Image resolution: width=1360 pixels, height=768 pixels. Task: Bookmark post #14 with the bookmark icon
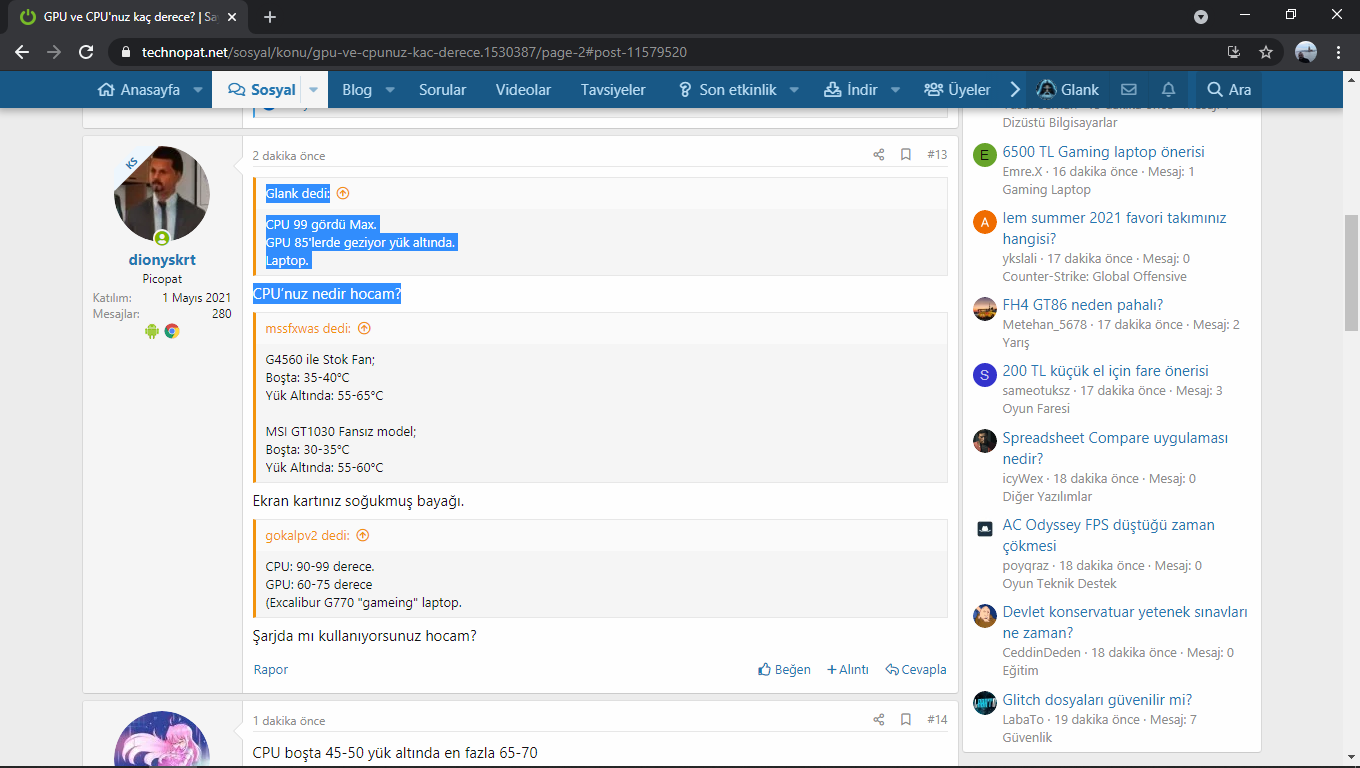(906, 720)
